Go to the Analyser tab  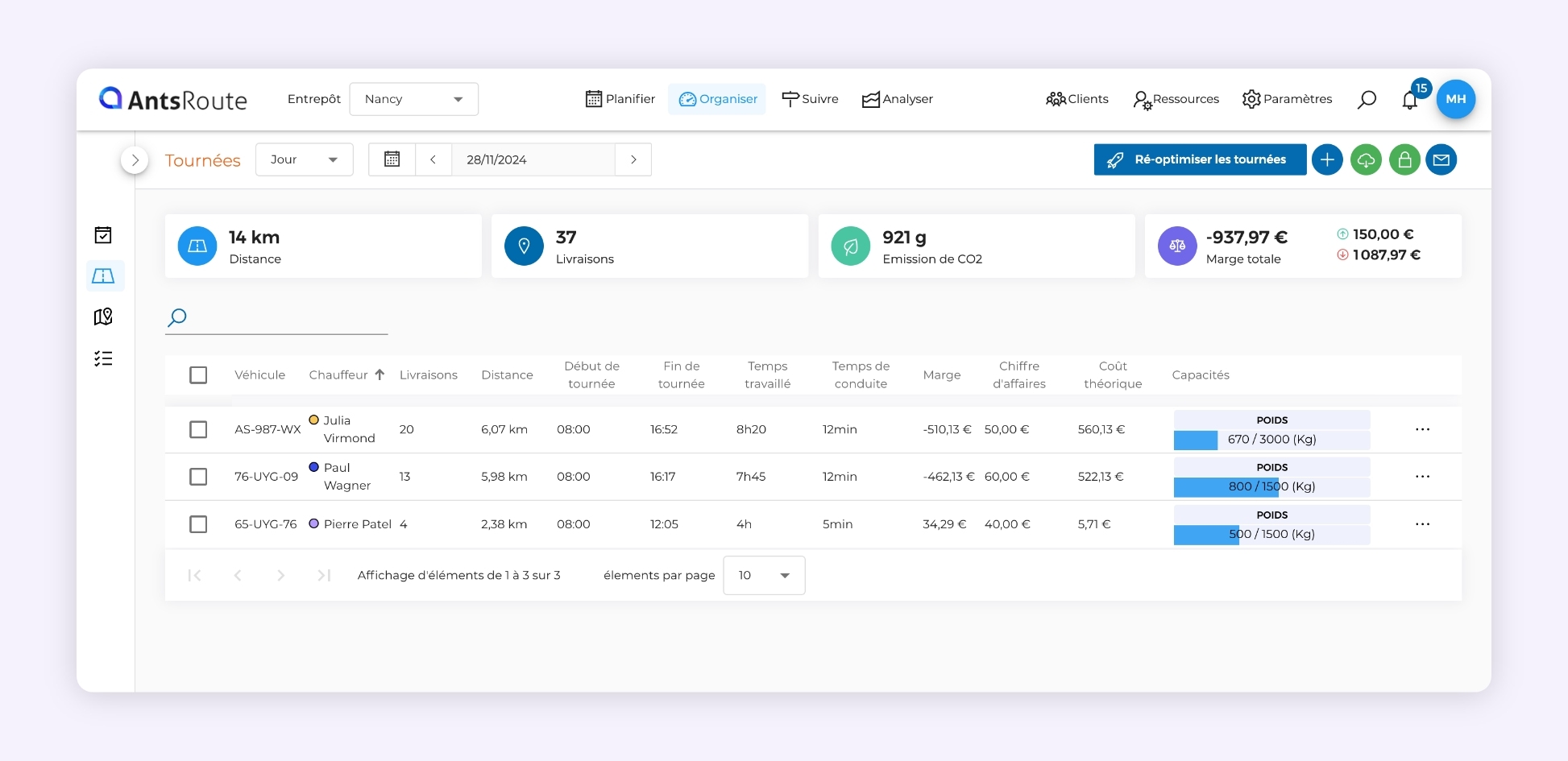pos(897,99)
